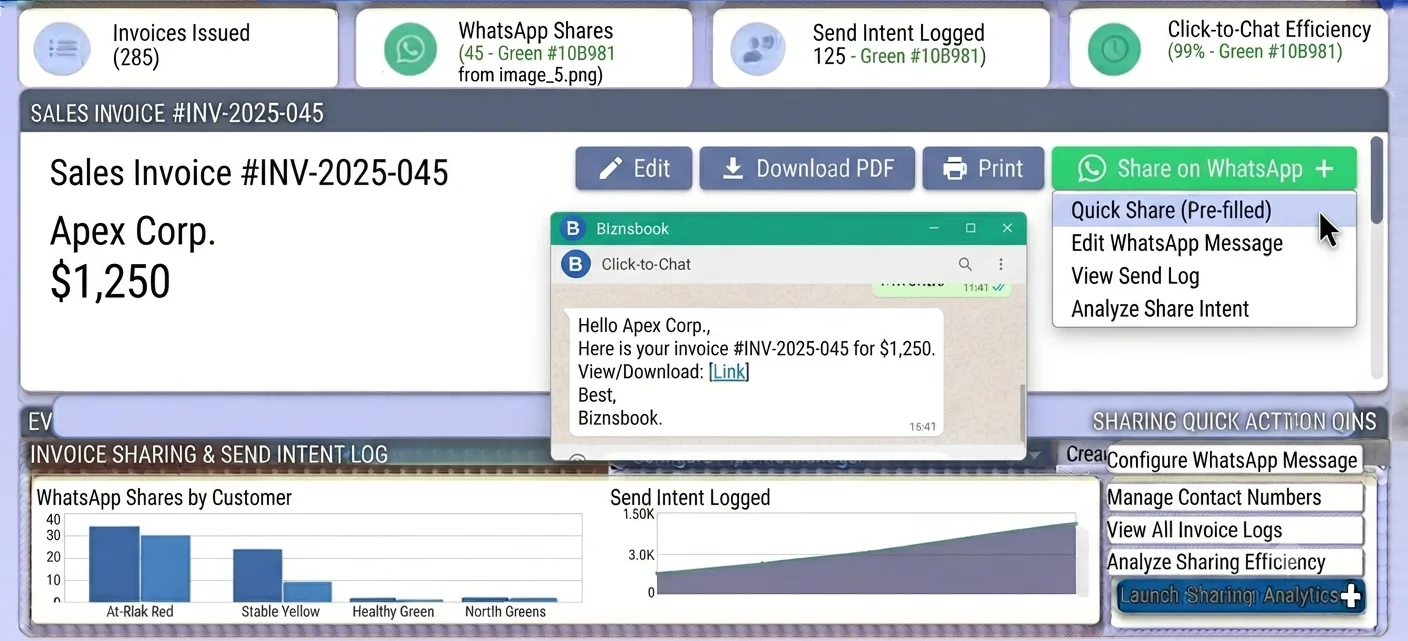
Task: Click the Stable Yellow bar in chart
Action: pyautogui.click(x=257, y=575)
